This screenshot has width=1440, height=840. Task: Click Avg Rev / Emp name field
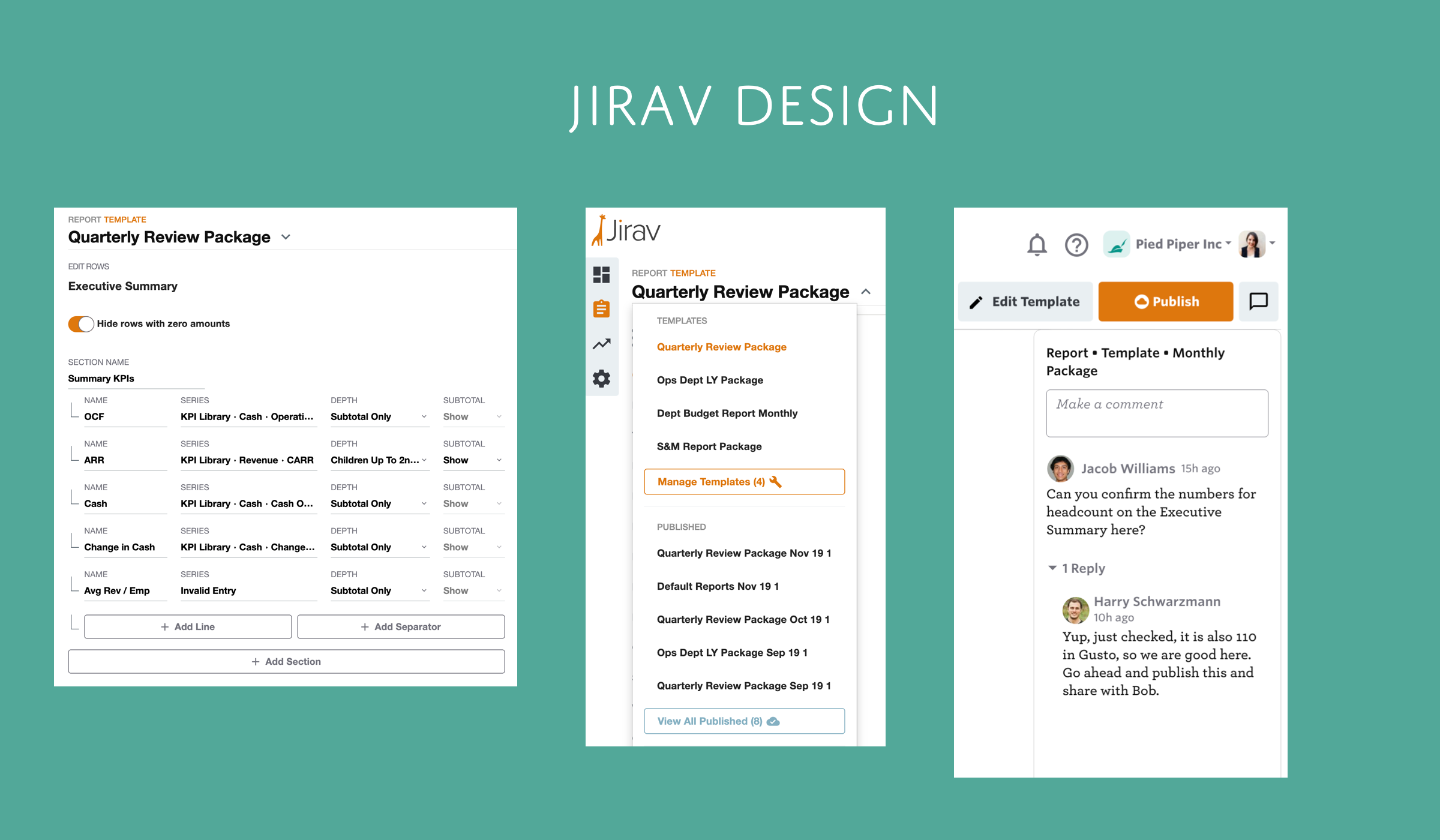coord(125,590)
